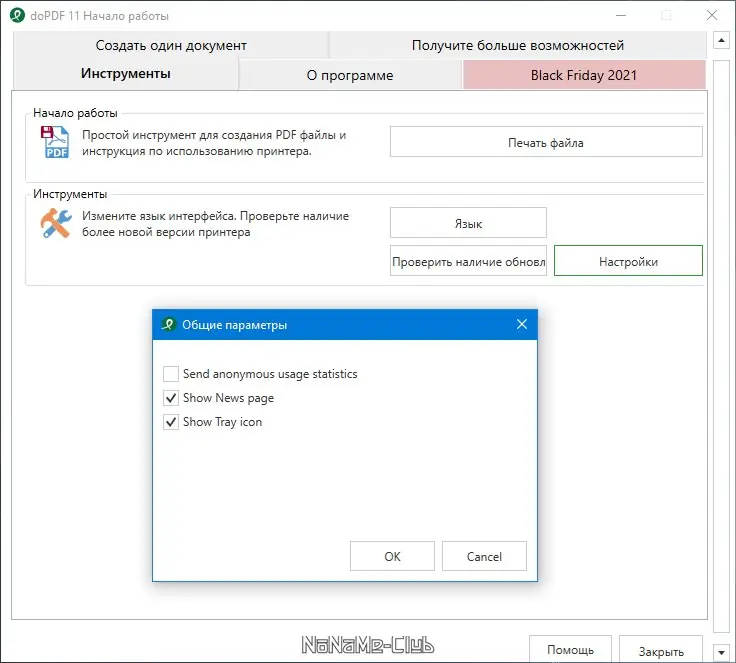This screenshot has width=736, height=663.
Task: Click the scrollbar down arrow
Action: coord(721,653)
